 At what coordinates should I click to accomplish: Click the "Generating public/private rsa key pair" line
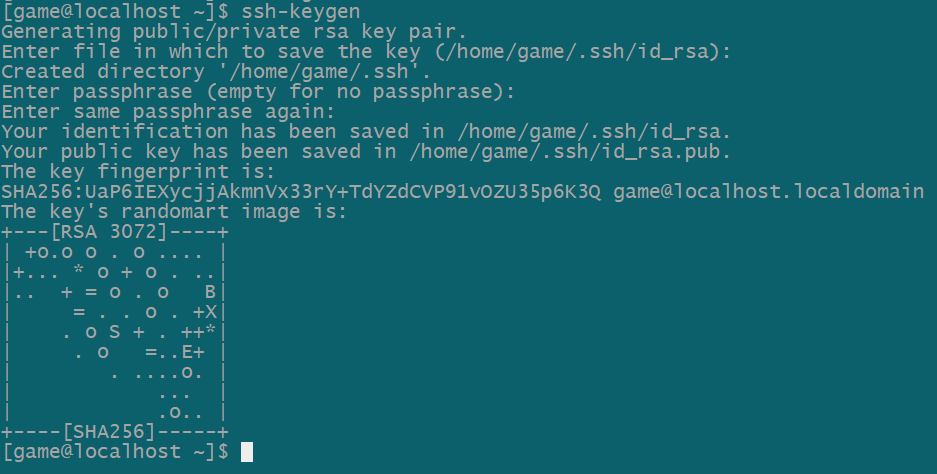coord(234,31)
